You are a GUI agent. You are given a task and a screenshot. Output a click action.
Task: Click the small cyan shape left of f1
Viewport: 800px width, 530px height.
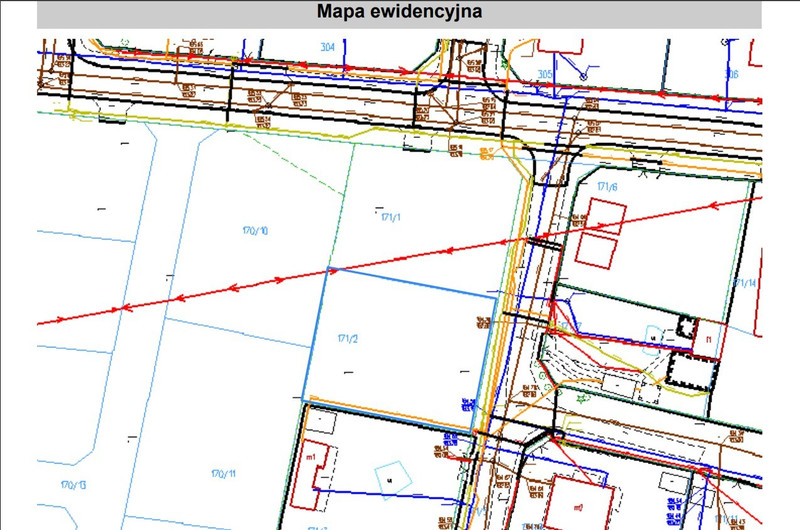[653, 337]
